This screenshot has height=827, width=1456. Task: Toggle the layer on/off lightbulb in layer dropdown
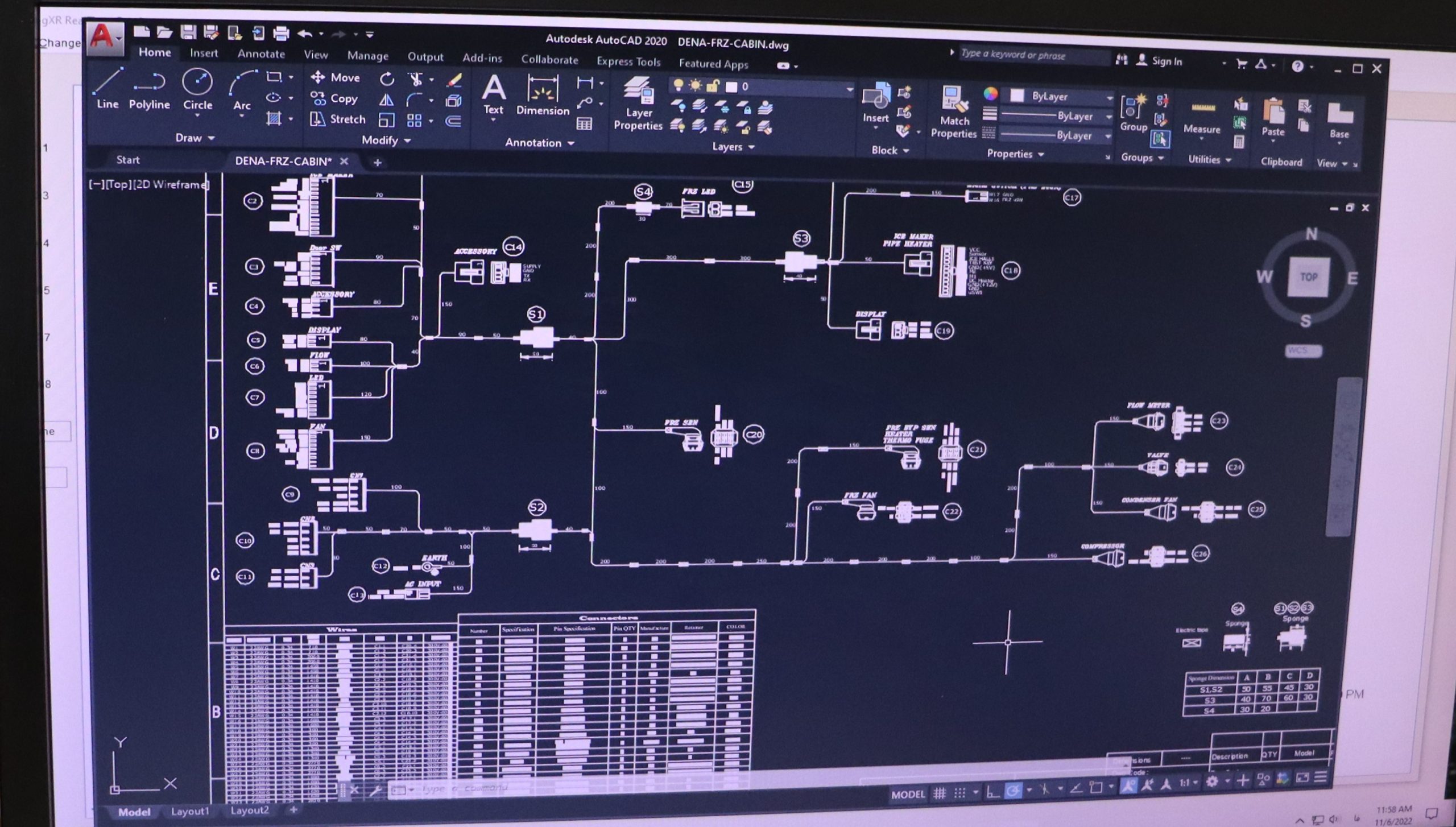click(x=678, y=85)
